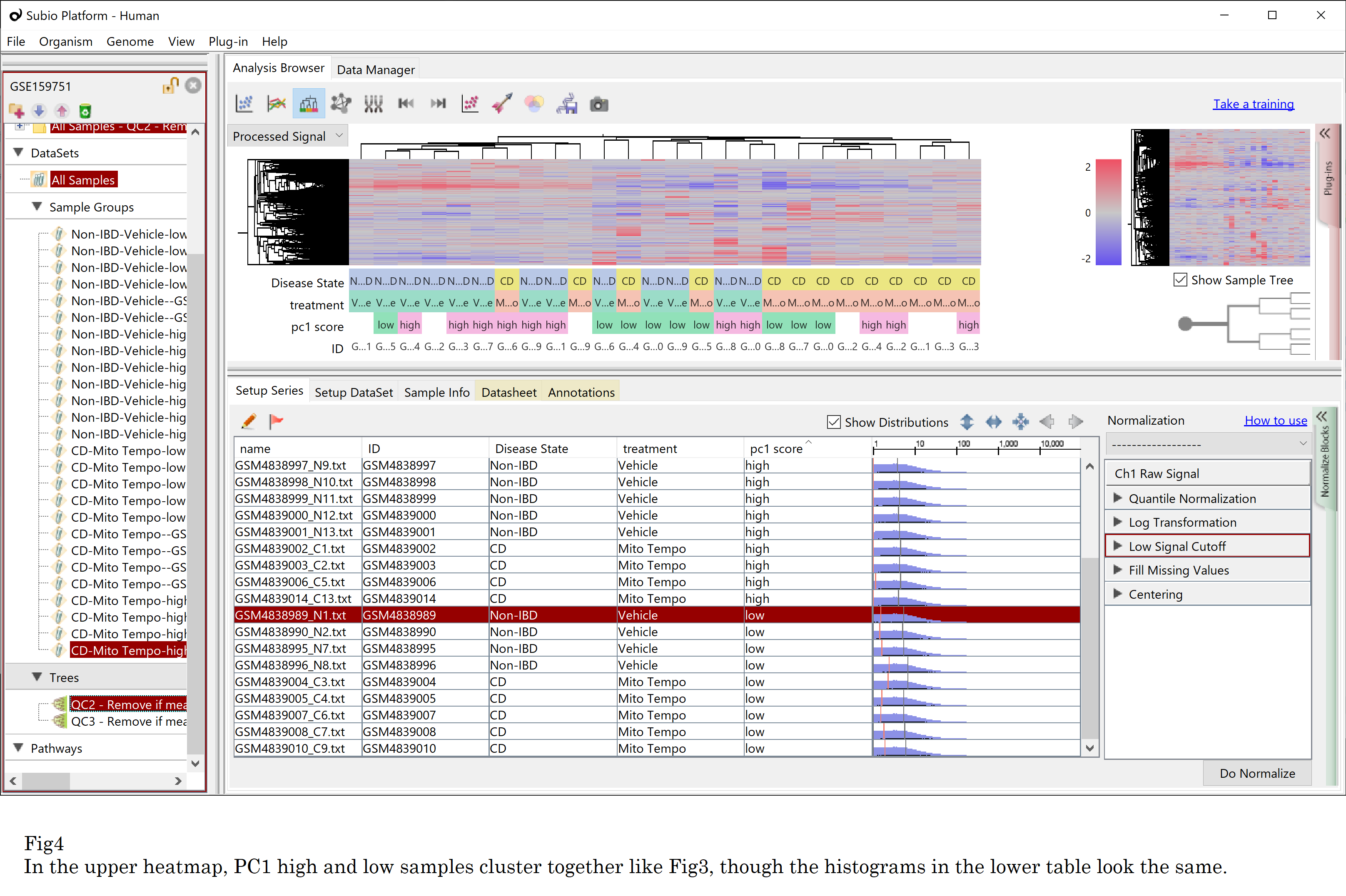1346x896 pixels.
Task: Click the arrow target tool icon
Action: (502, 103)
